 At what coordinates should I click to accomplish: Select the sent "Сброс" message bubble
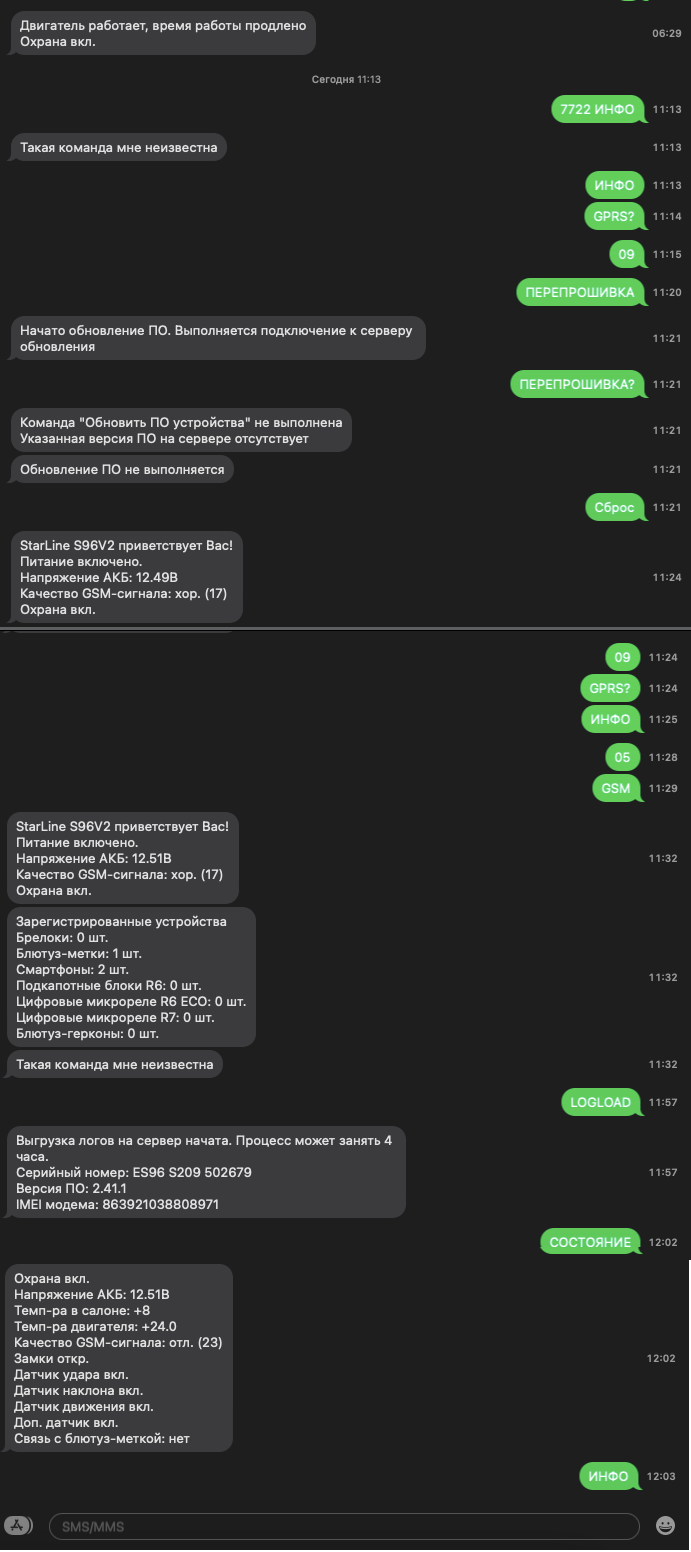pos(614,507)
